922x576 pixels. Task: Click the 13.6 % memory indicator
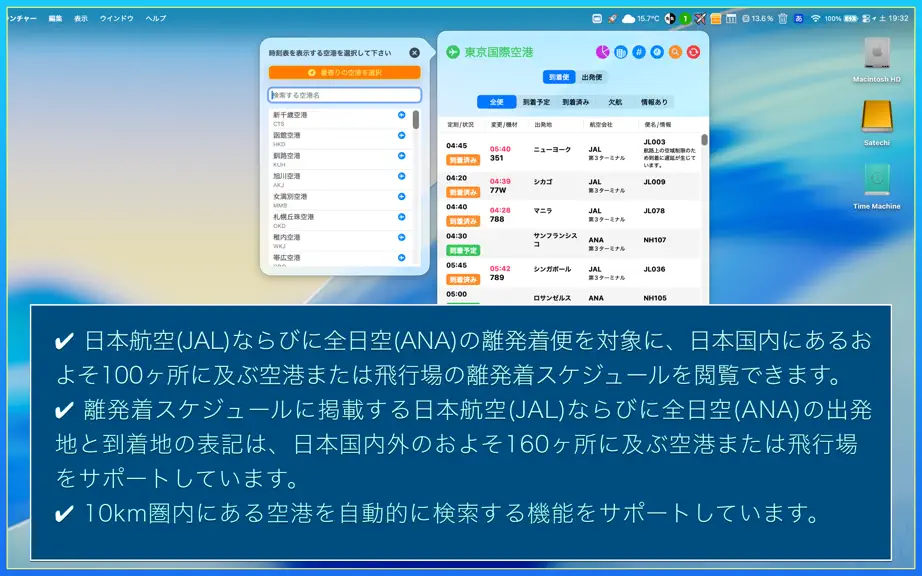757,19
